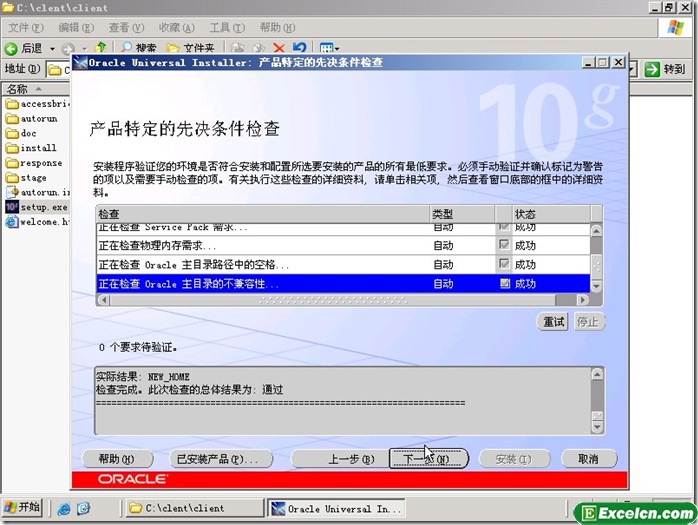Select the doc folder
This screenshot has height=525, width=698.
[x=21, y=133]
